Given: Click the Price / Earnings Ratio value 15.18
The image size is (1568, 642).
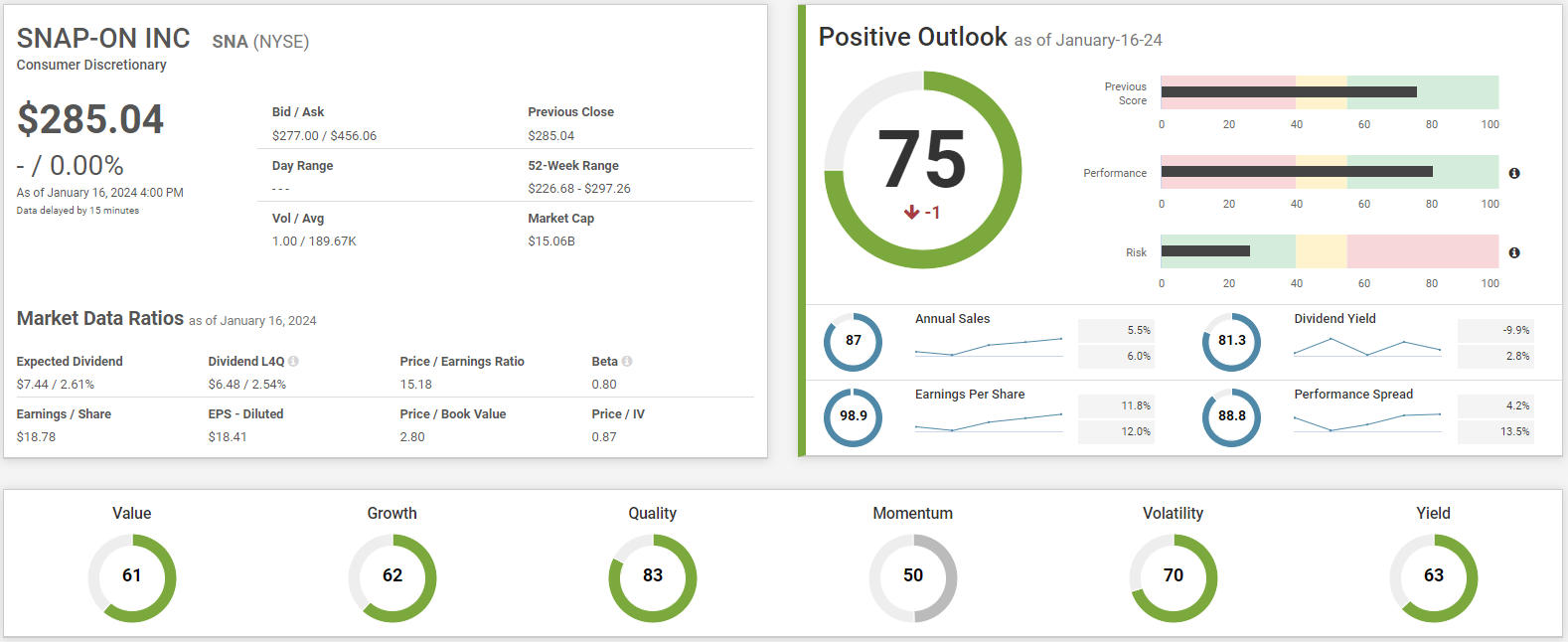Looking at the screenshot, I should (x=416, y=384).
